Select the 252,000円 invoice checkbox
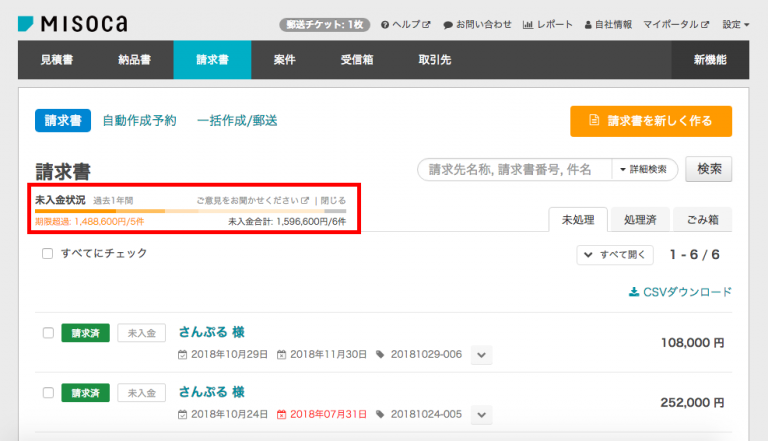This screenshot has height=441, width=768. tap(48, 392)
